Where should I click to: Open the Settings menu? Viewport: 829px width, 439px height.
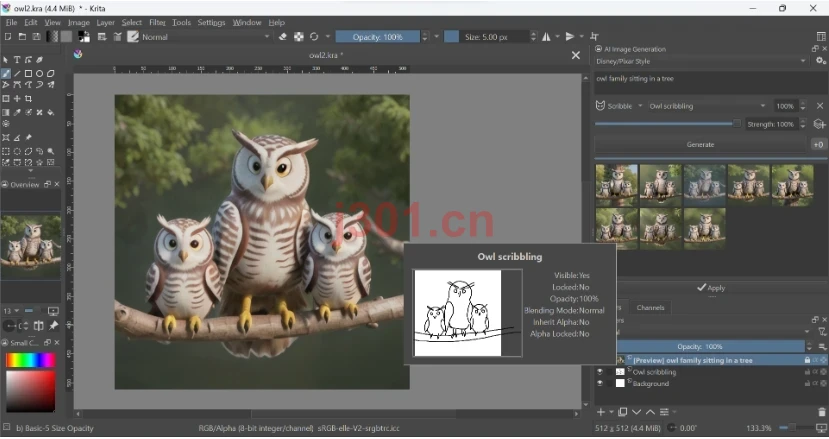pos(211,22)
